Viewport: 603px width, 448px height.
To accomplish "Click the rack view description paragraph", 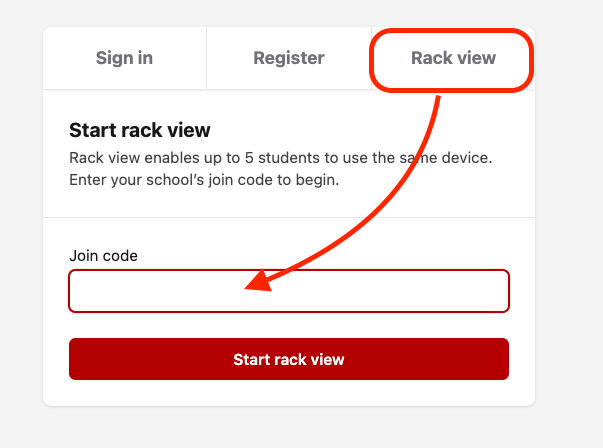I will click(x=281, y=169).
